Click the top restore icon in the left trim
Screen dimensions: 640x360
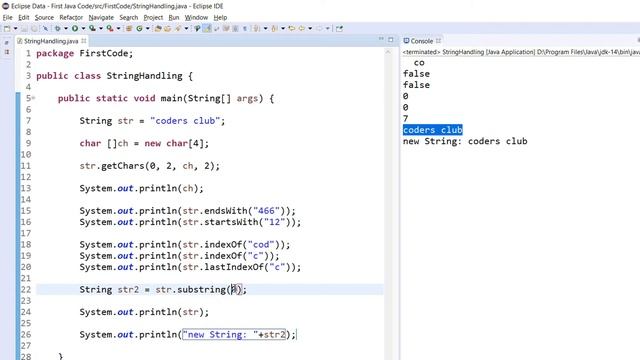click(x=7, y=42)
